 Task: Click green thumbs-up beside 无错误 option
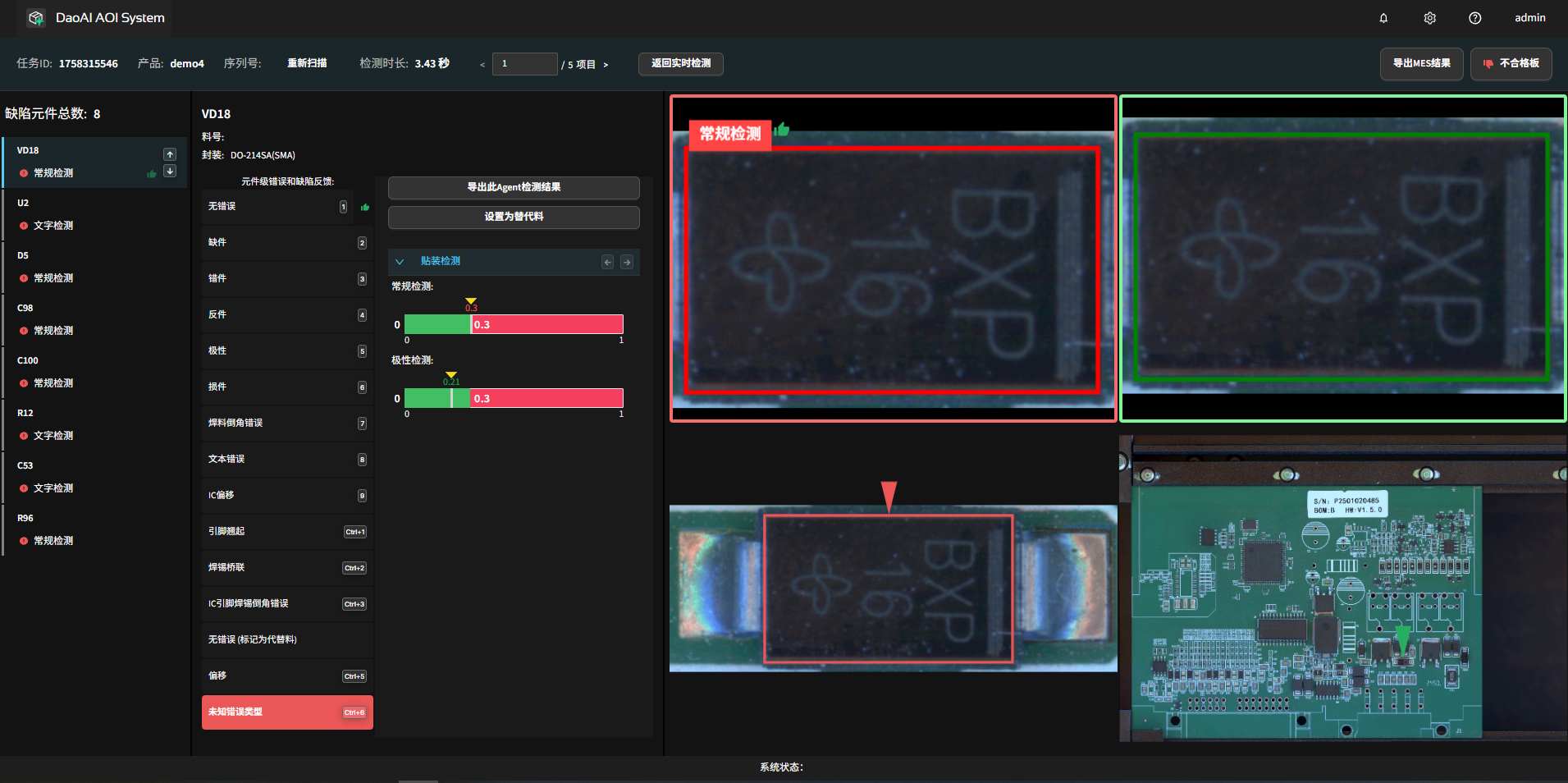[365, 207]
